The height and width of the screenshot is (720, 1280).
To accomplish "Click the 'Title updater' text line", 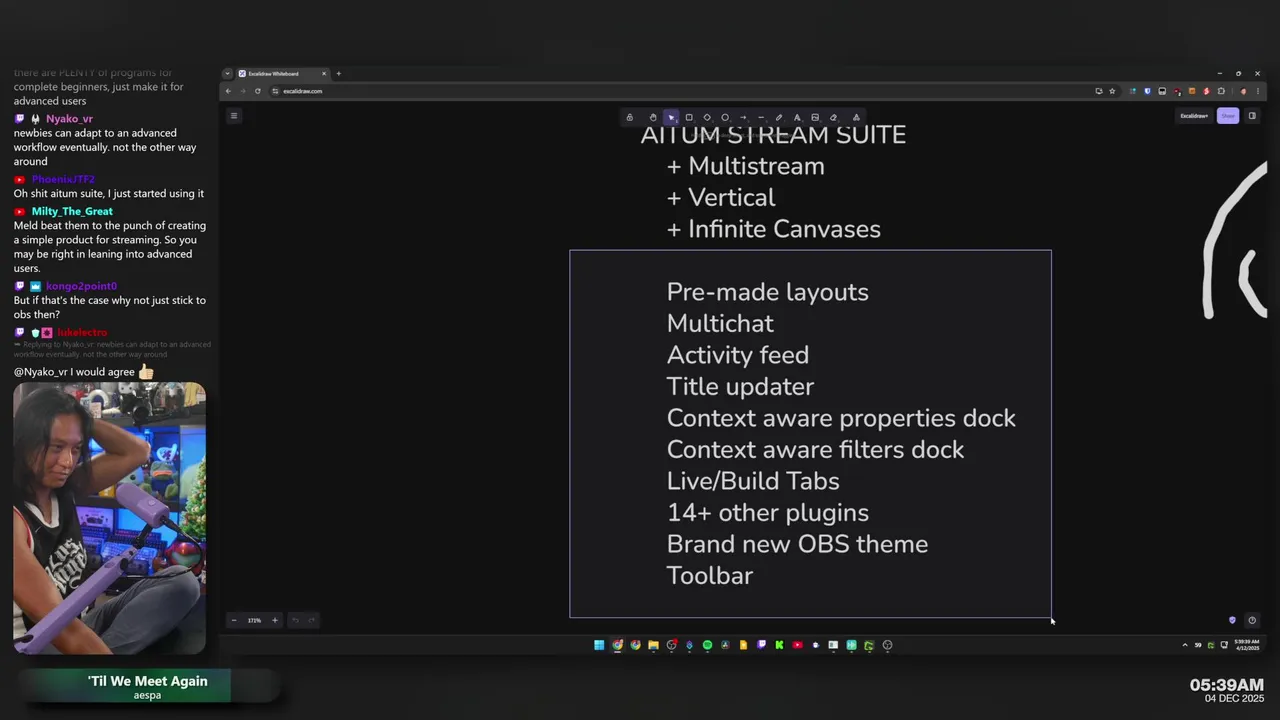I will point(740,386).
